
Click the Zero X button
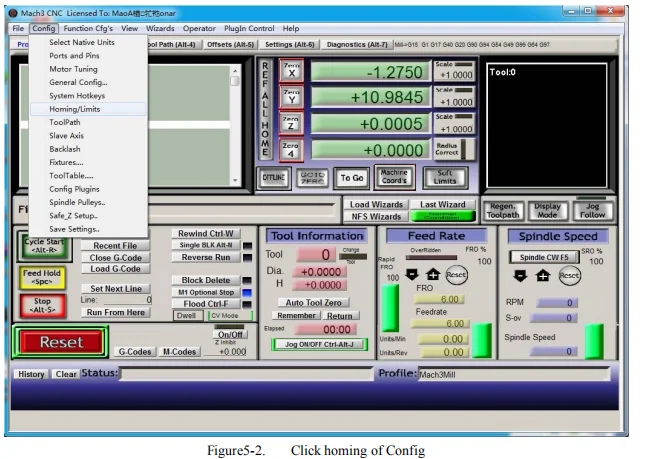coord(291,71)
